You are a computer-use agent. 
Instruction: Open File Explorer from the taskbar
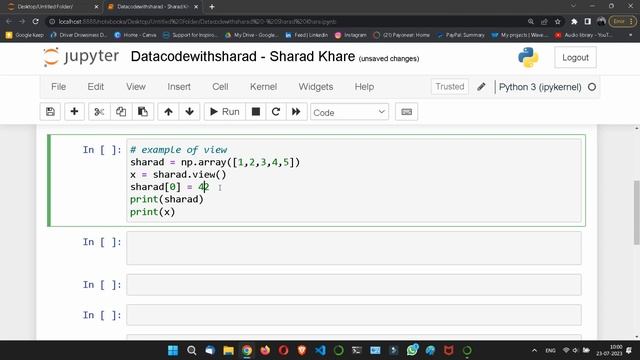[x=228, y=350]
